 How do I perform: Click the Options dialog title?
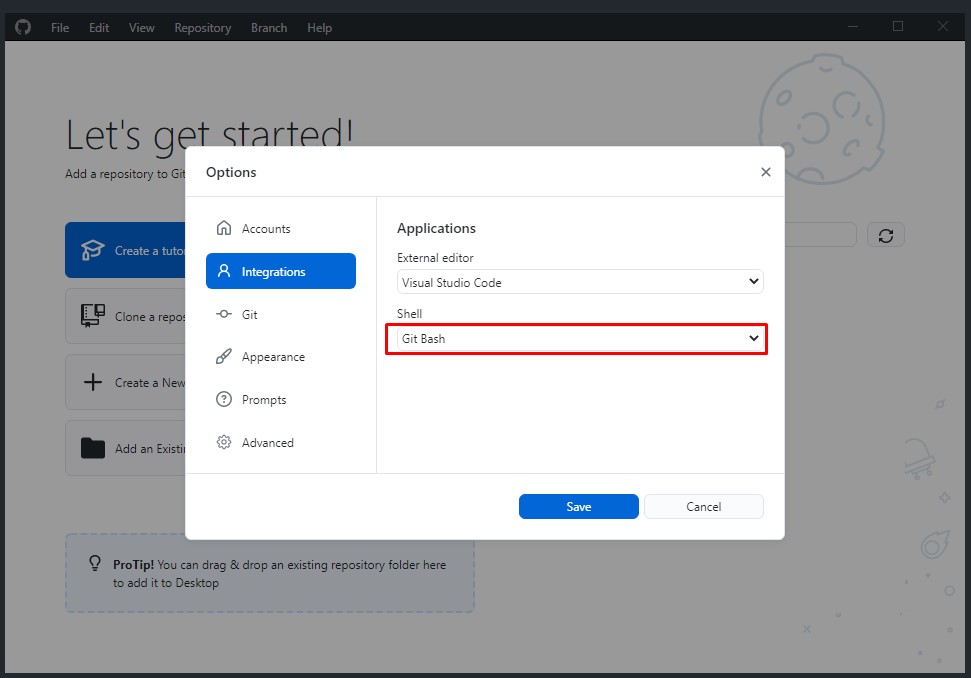pos(231,172)
